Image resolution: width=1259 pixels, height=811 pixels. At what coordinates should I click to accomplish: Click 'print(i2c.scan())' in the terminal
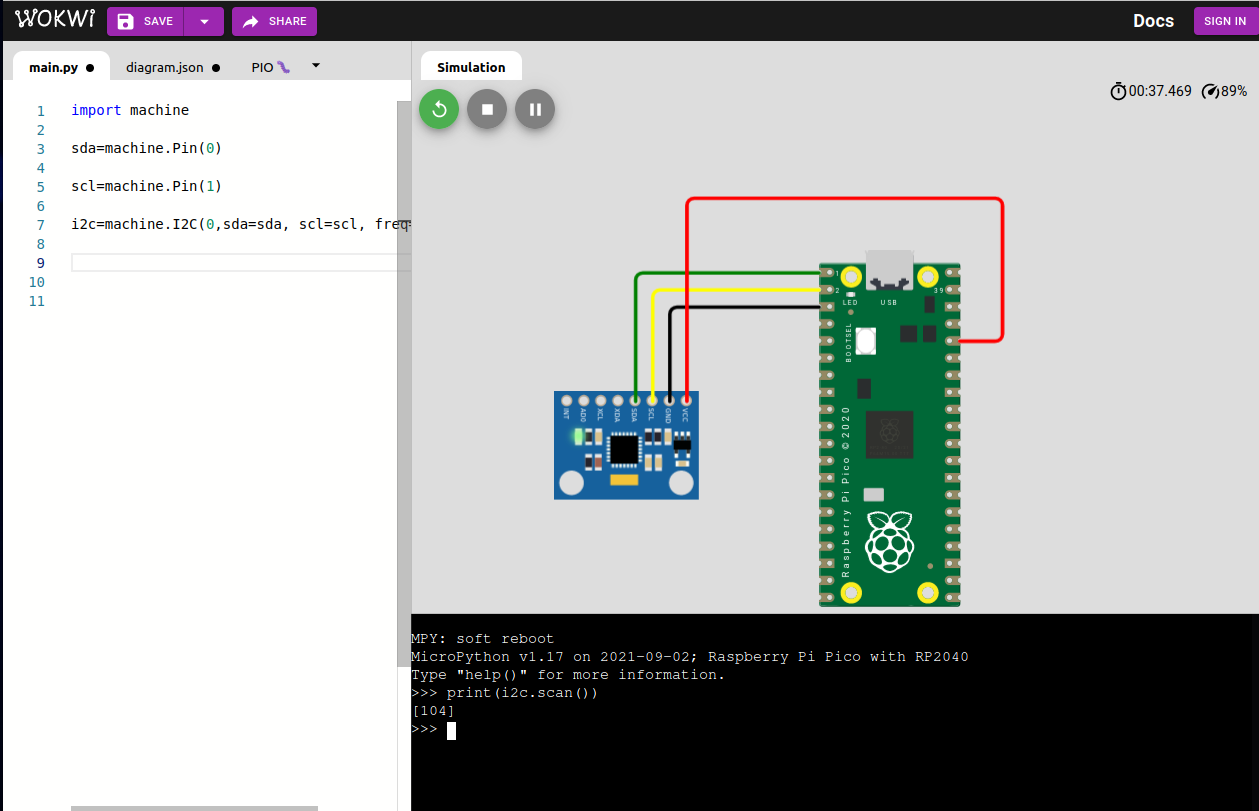(522, 693)
